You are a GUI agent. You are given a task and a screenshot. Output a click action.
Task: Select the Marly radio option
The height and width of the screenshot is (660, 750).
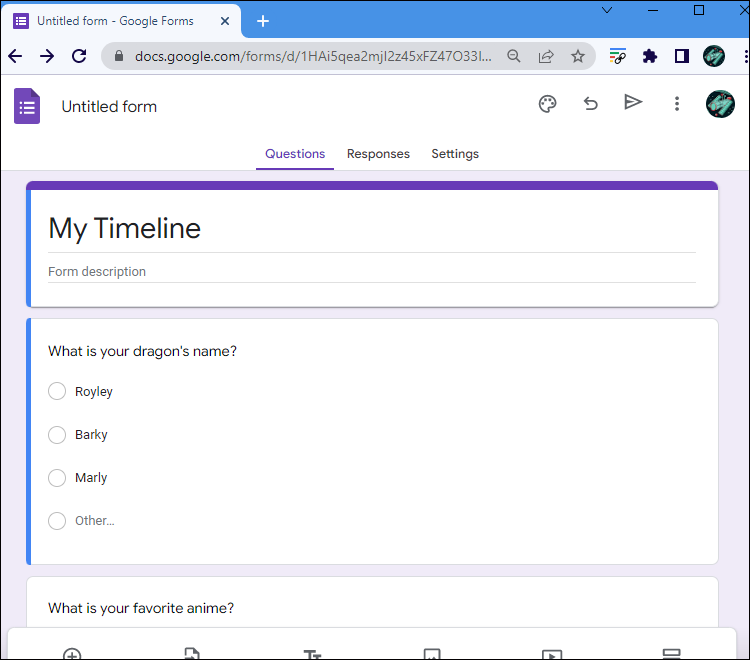point(57,478)
